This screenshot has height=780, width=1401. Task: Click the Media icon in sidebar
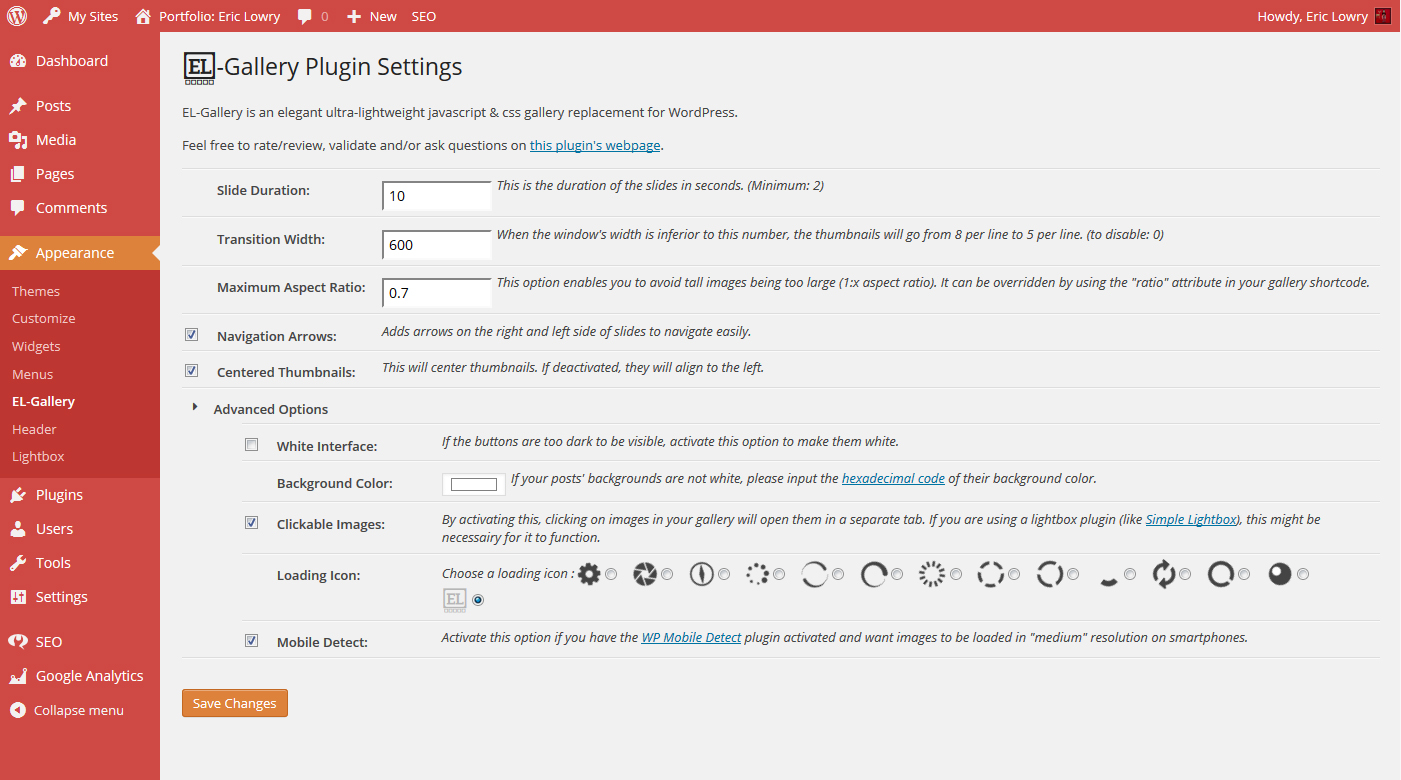click(18, 140)
